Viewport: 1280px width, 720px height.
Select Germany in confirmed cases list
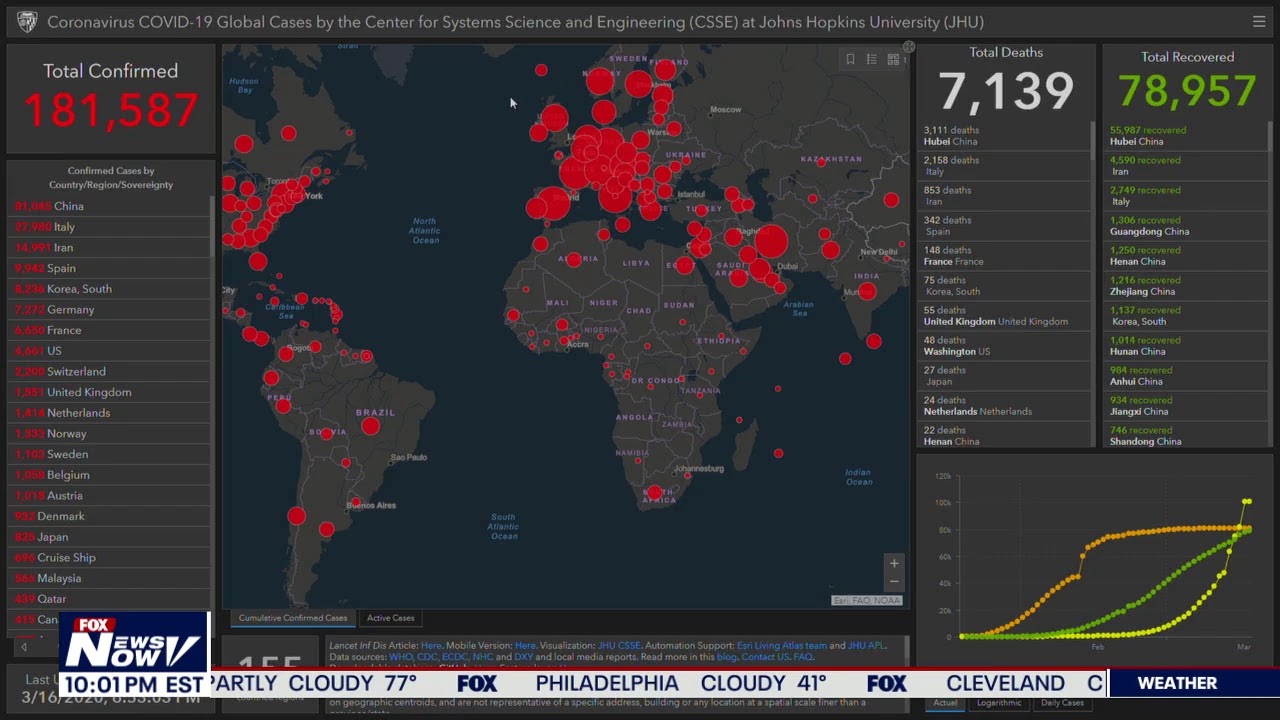(110, 310)
